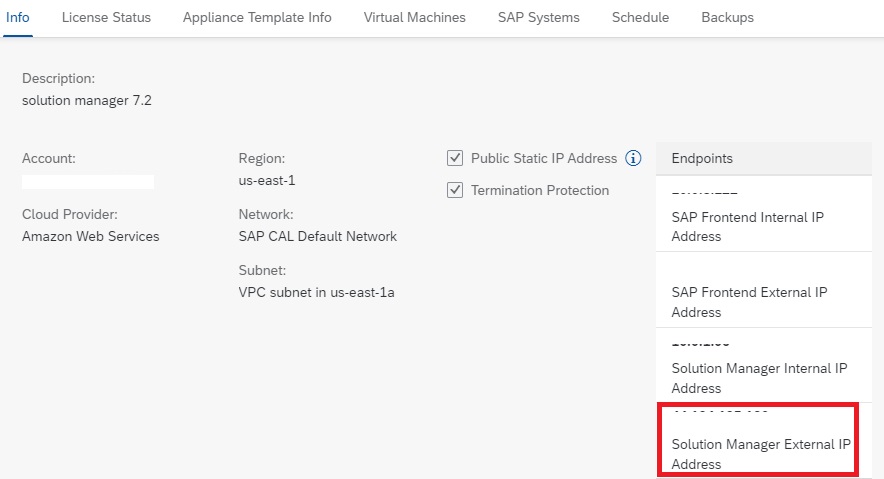Click the 'Amazon Web Services' cloud provider value
884x479 pixels.
[x=90, y=237]
